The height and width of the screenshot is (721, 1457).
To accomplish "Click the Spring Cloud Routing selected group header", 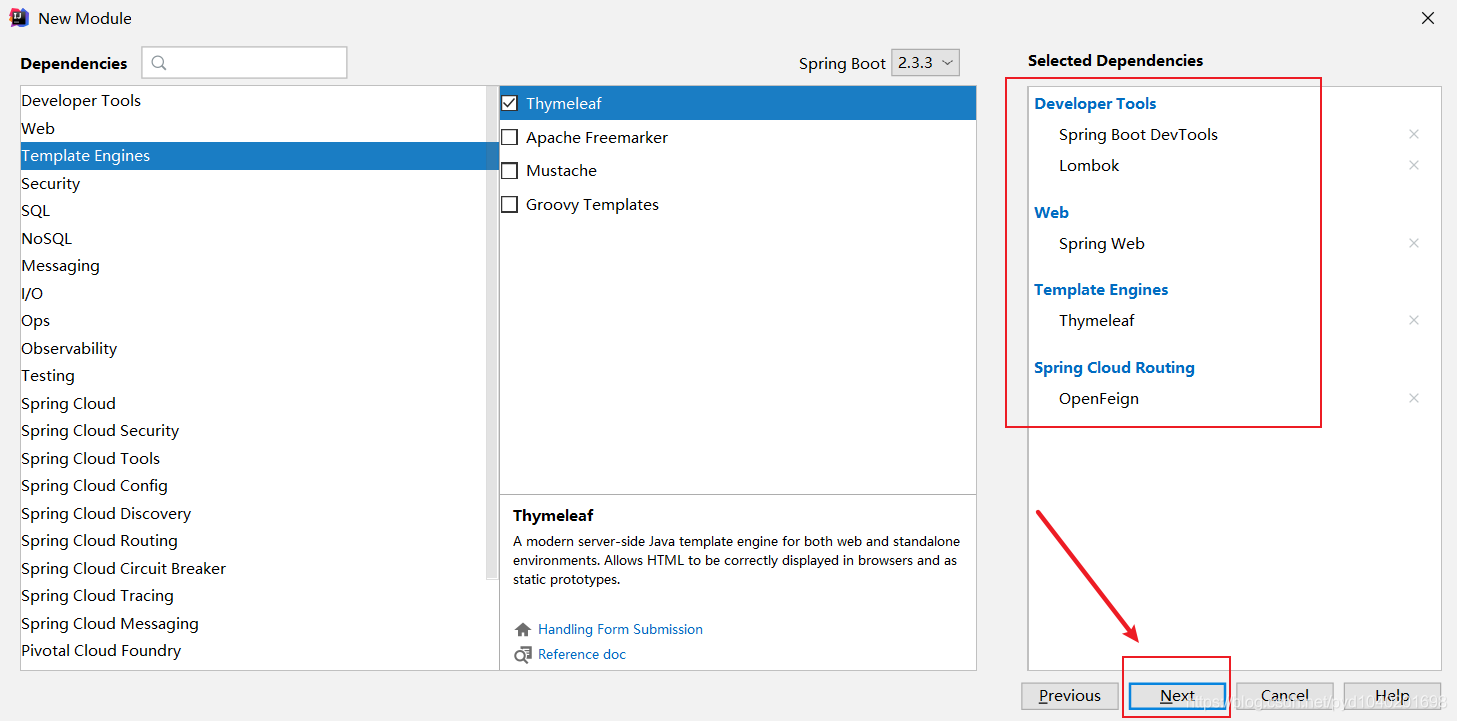I will coord(1114,367).
